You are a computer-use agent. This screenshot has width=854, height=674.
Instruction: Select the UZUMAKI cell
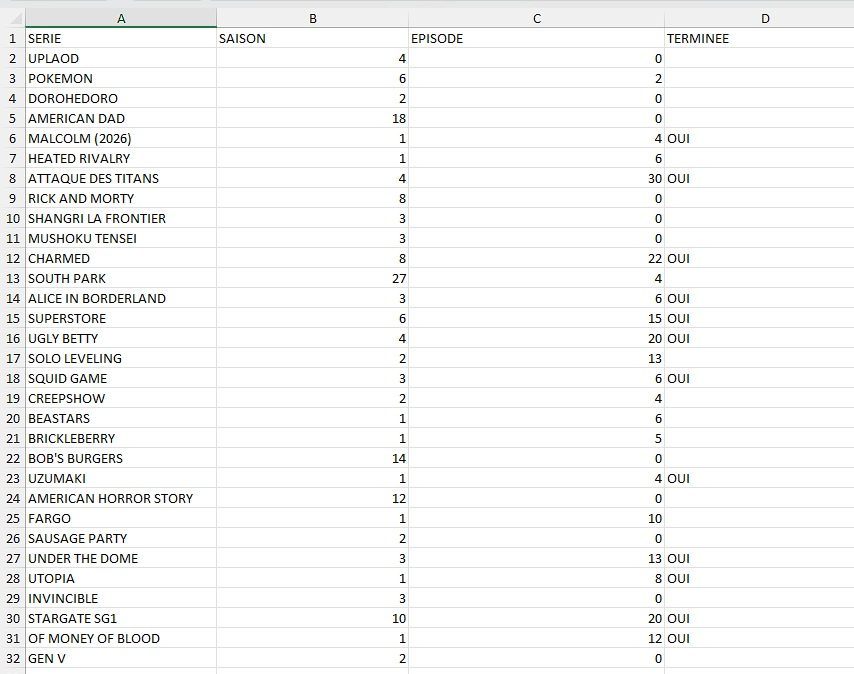pyautogui.click(x=121, y=479)
